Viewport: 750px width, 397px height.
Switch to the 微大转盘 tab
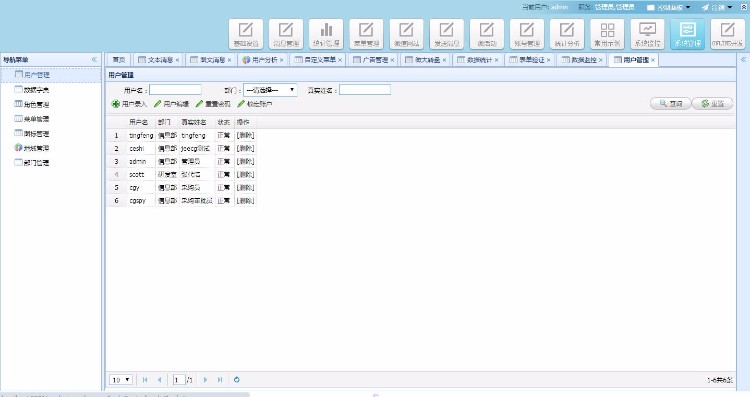(x=424, y=60)
